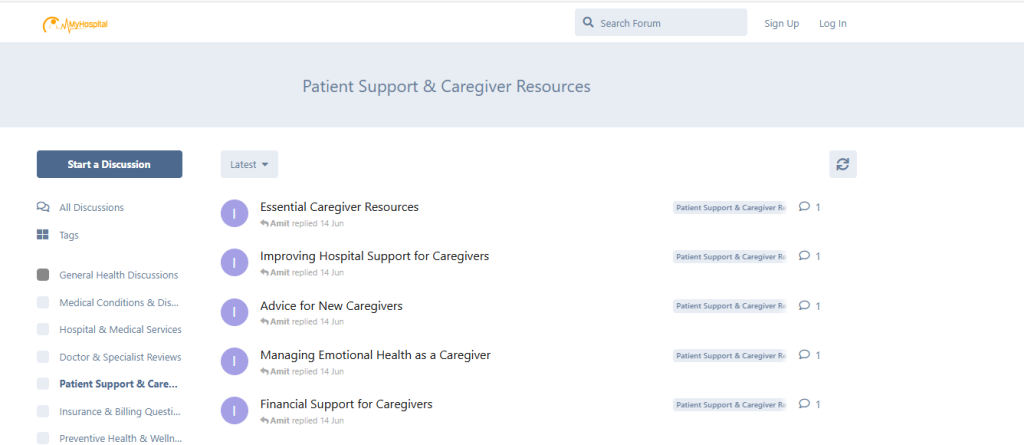
Task: Open Insurance & Billing Questions tag
Action: pos(120,411)
